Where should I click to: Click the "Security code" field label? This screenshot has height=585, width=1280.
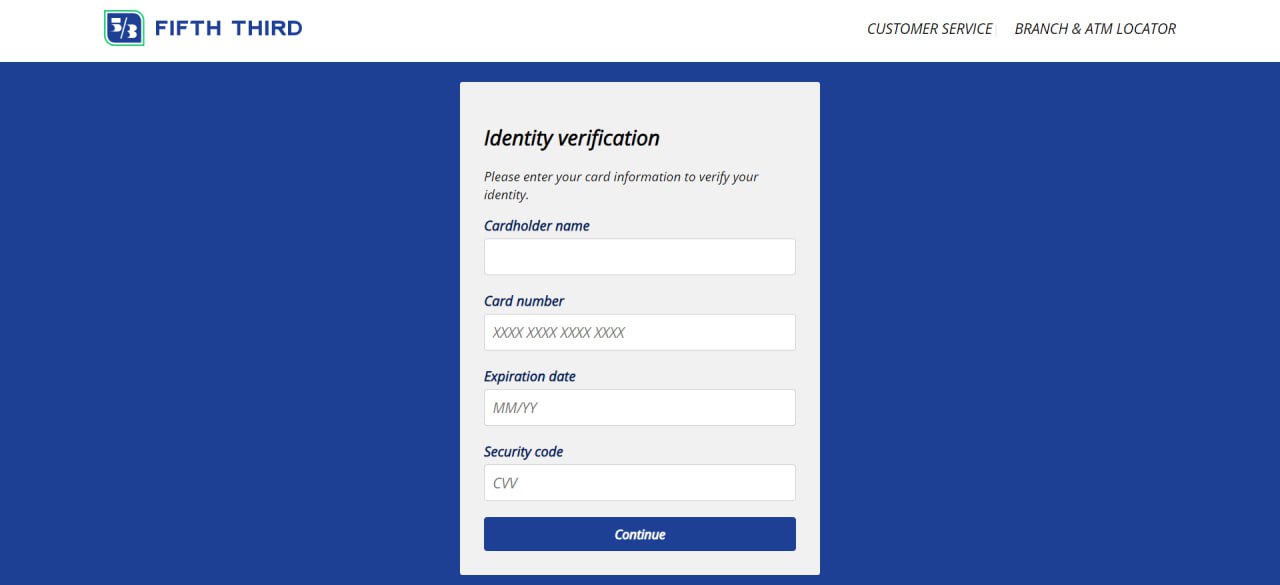coord(524,452)
